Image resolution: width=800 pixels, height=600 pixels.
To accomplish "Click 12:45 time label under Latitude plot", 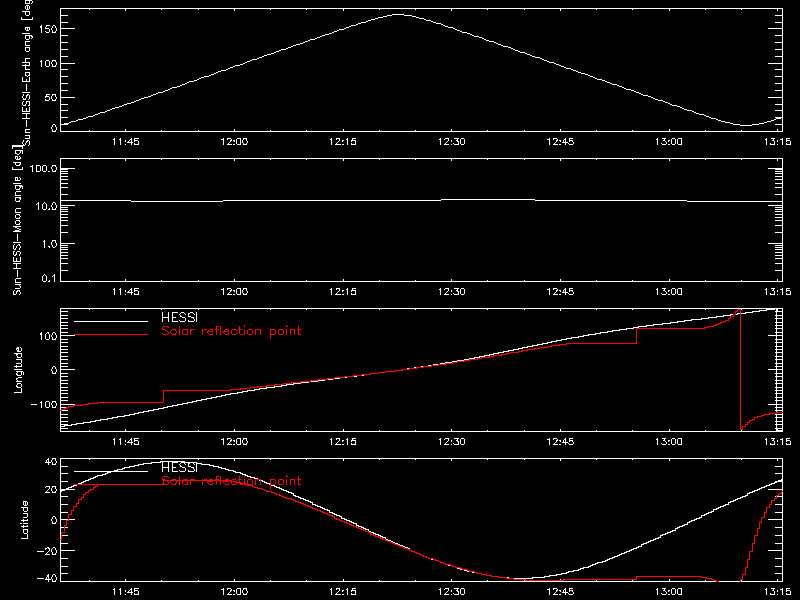I will (x=560, y=591).
